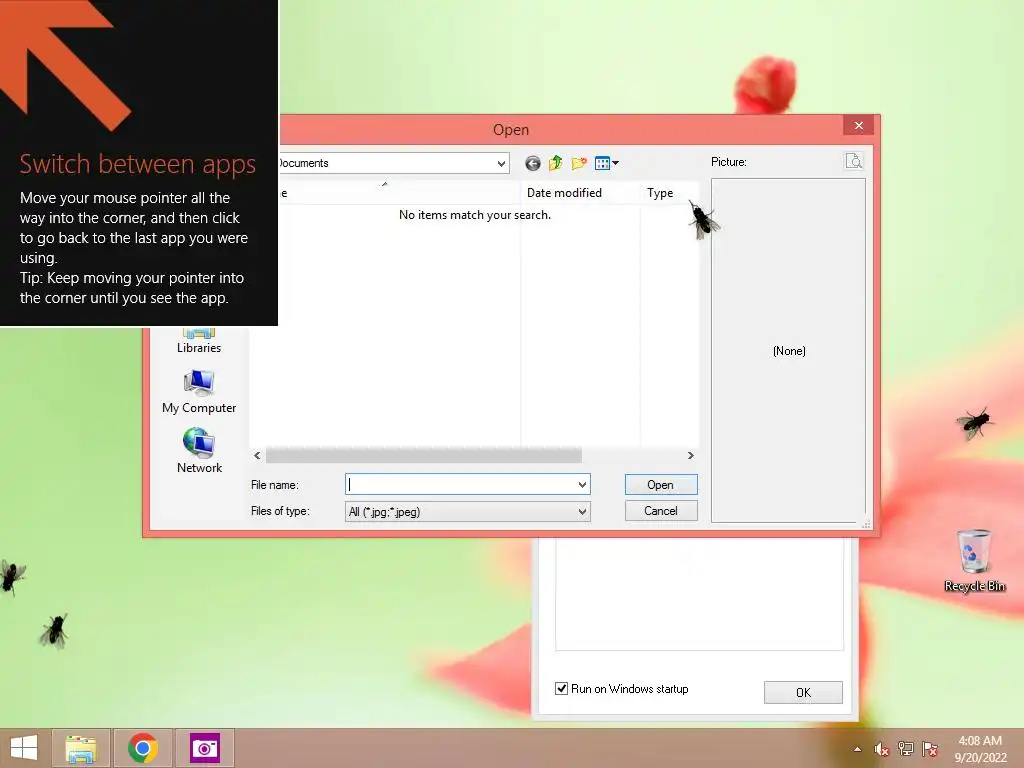Open the View menu icon in Open dialog
This screenshot has height=768, width=1024.
[x=607, y=163]
